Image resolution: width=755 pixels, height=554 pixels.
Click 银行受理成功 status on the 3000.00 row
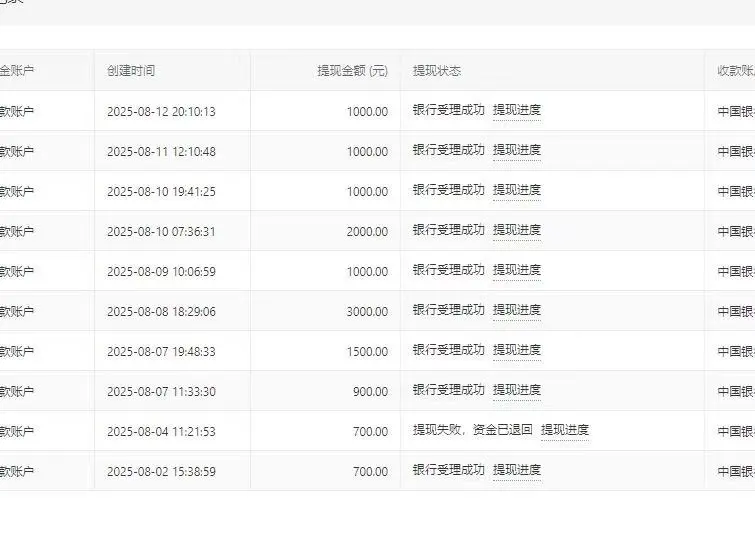[448, 310]
